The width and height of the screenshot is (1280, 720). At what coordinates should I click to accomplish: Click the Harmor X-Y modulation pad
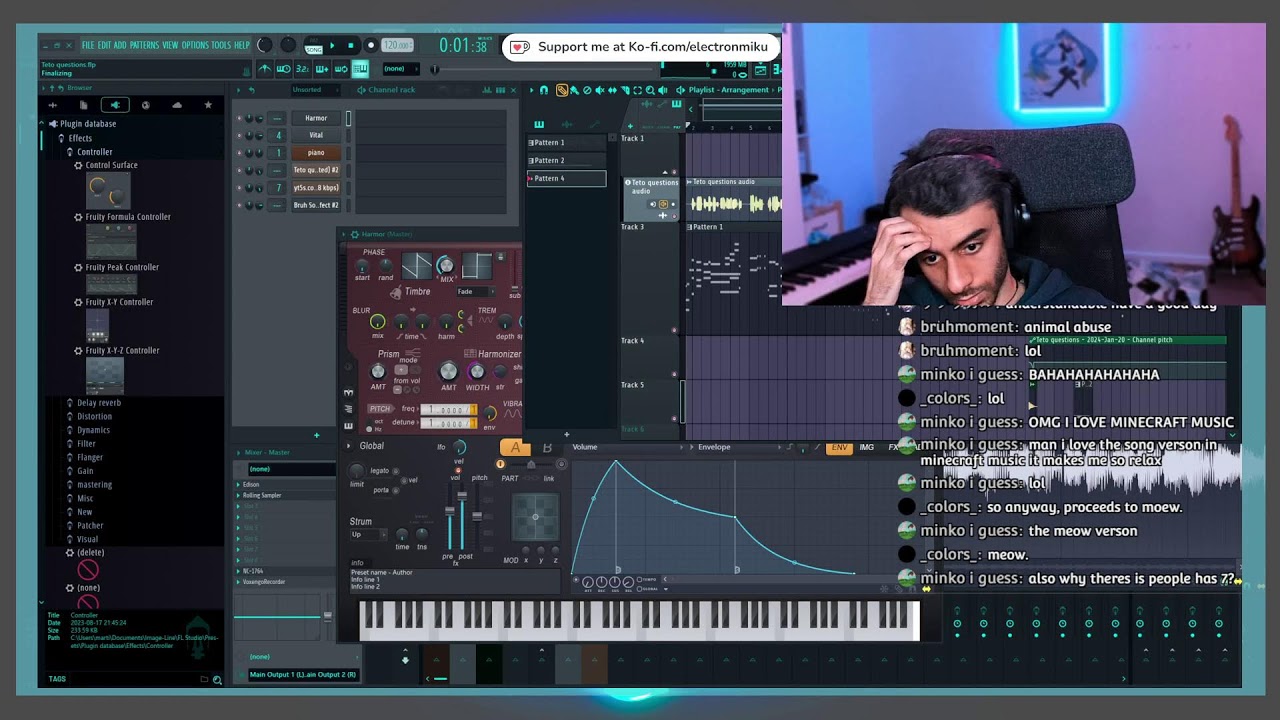click(x=535, y=517)
